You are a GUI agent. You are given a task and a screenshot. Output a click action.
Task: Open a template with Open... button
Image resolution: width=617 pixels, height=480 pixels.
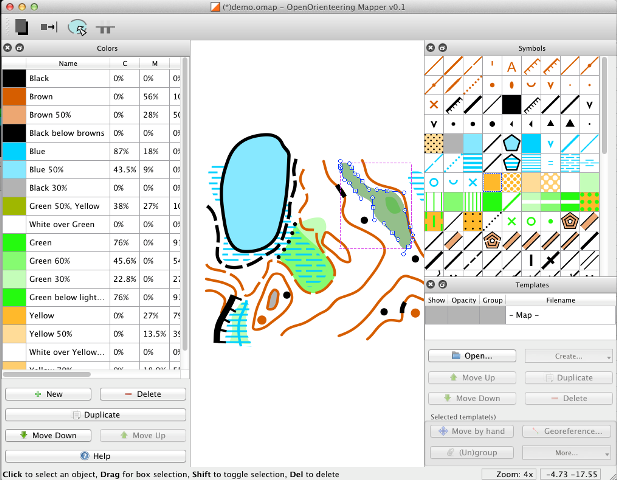click(x=472, y=356)
